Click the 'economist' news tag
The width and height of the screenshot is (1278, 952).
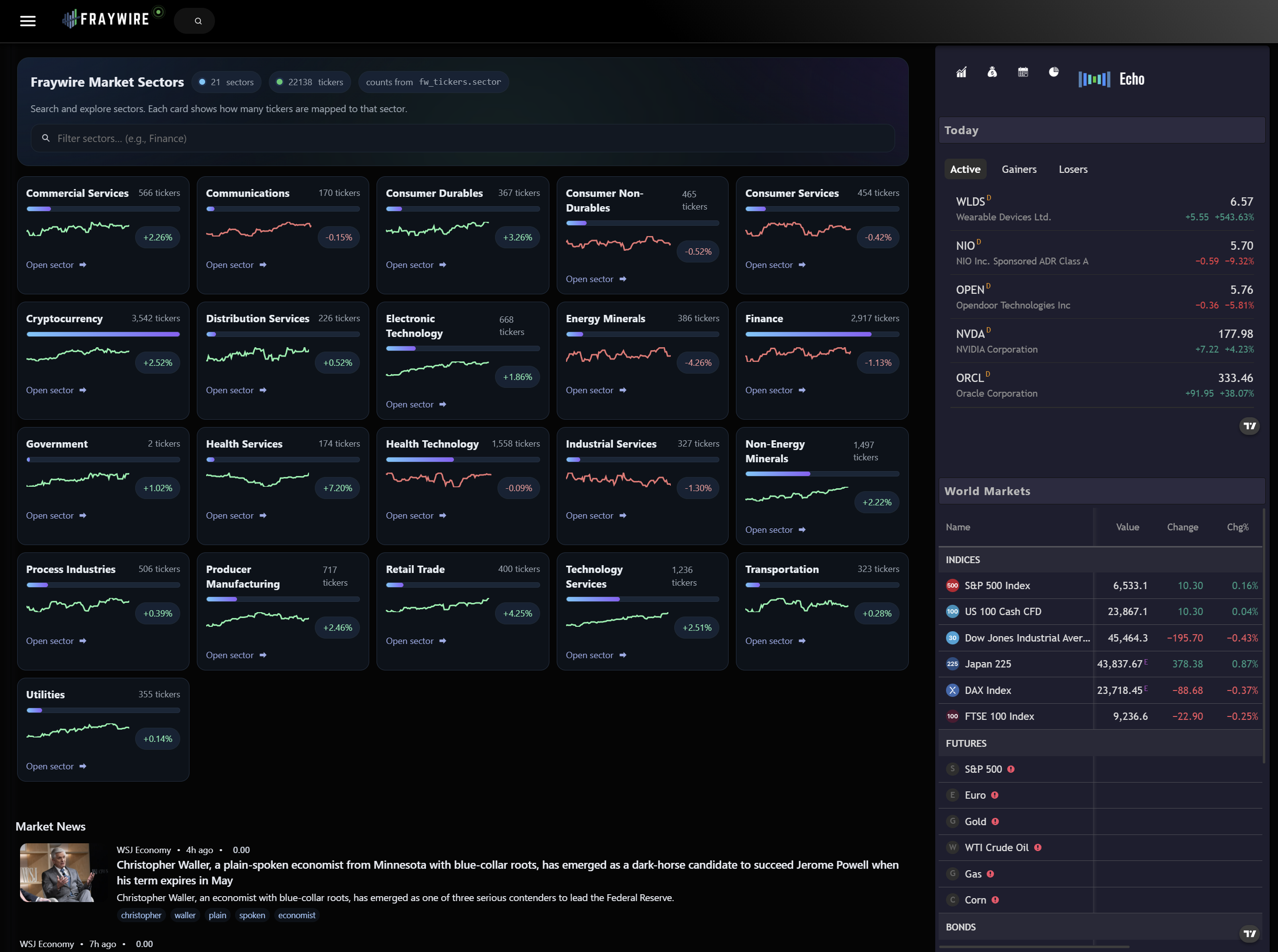(296, 915)
